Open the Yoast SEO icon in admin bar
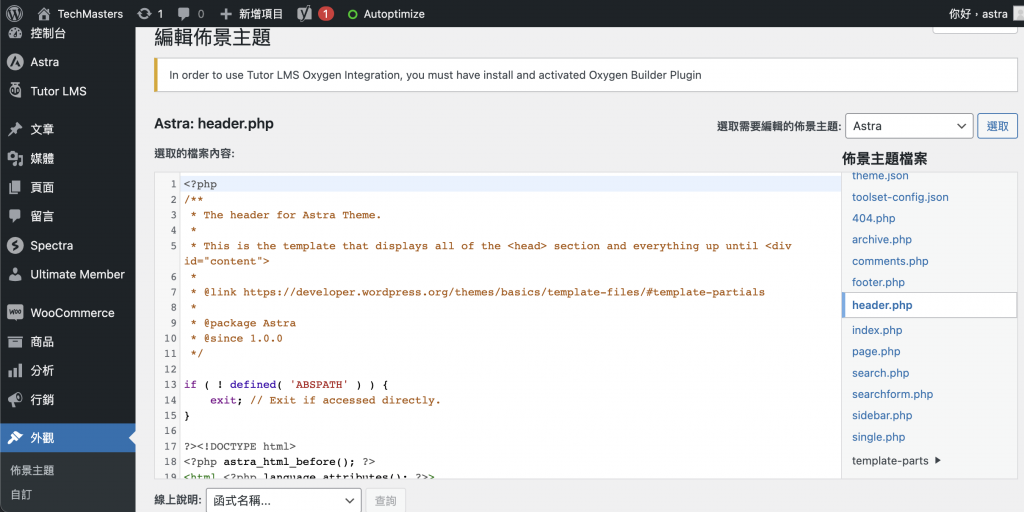Screen dimensions: 1024x512 point(304,13)
